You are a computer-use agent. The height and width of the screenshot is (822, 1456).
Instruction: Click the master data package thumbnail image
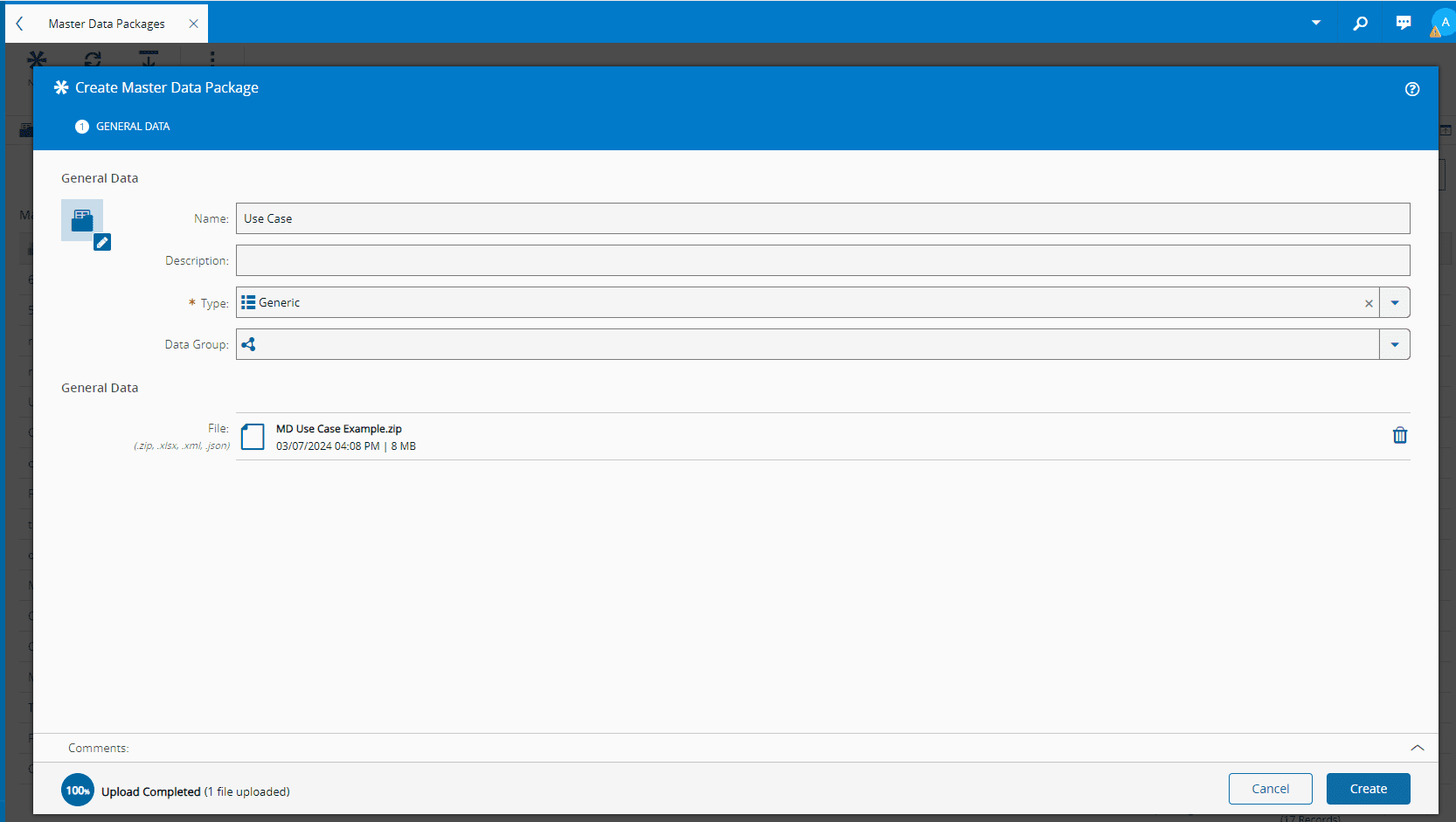pyautogui.click(x=82, y=220)
